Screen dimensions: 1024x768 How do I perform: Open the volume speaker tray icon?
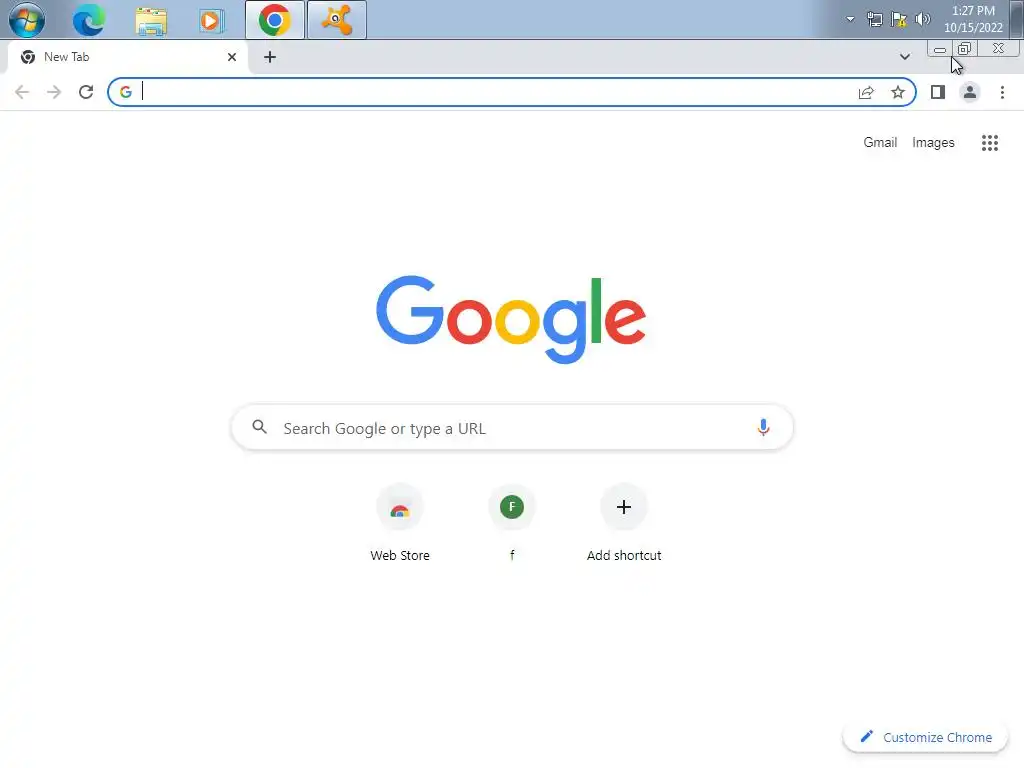(x=923, y=19)
